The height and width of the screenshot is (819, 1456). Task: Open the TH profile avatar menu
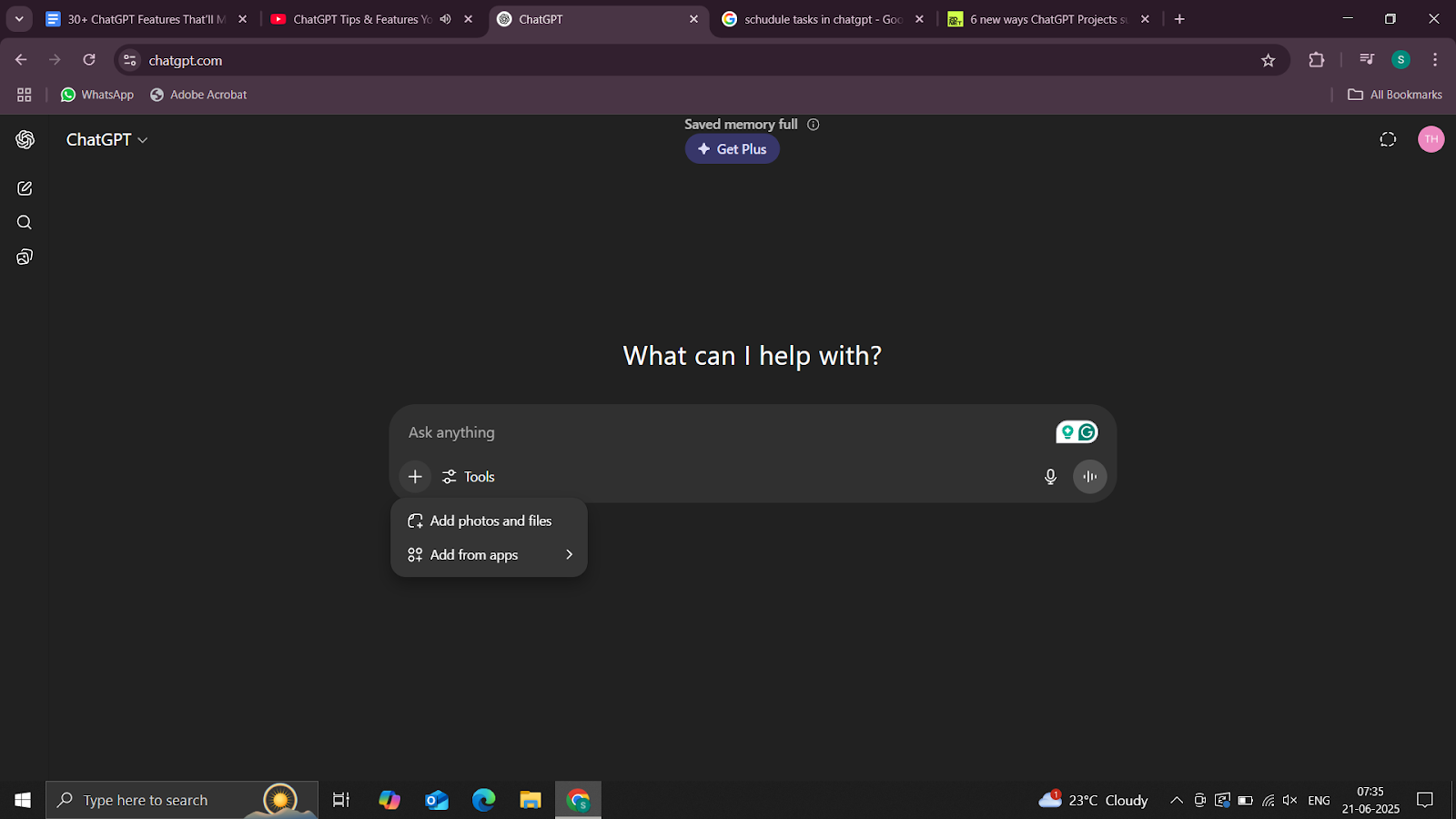pyautogui.click(x=1431, y=139)
